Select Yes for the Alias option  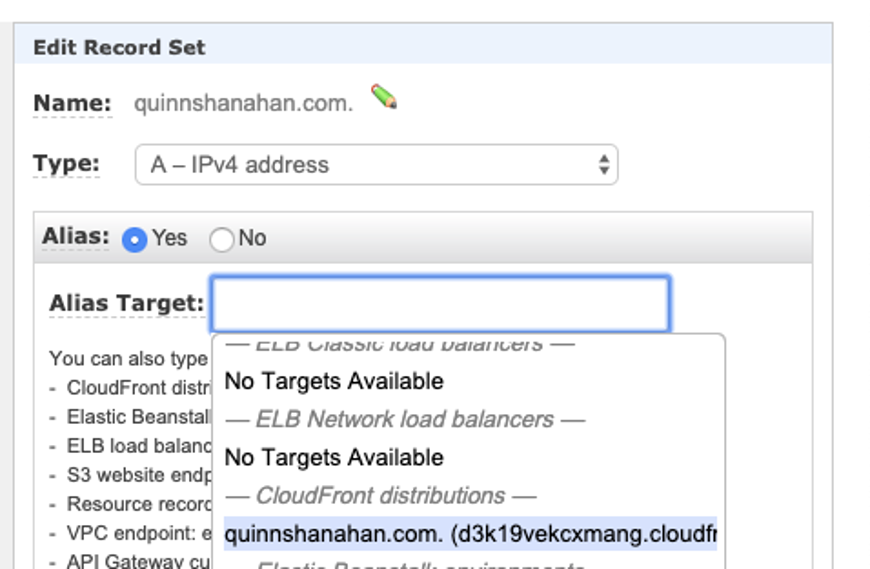(135, 239)
